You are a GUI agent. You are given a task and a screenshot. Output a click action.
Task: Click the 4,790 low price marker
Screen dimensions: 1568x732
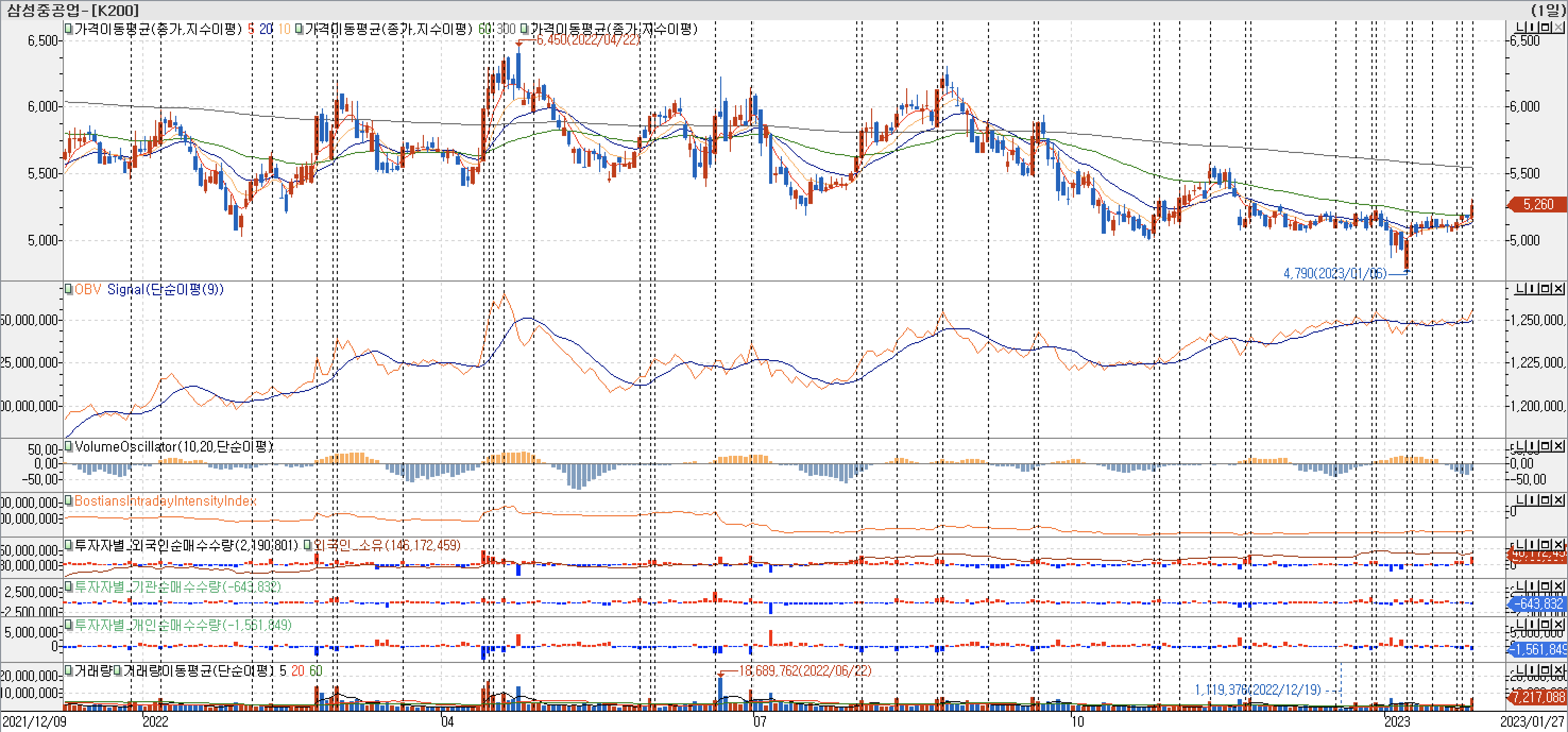click(x=1334, y=274)
